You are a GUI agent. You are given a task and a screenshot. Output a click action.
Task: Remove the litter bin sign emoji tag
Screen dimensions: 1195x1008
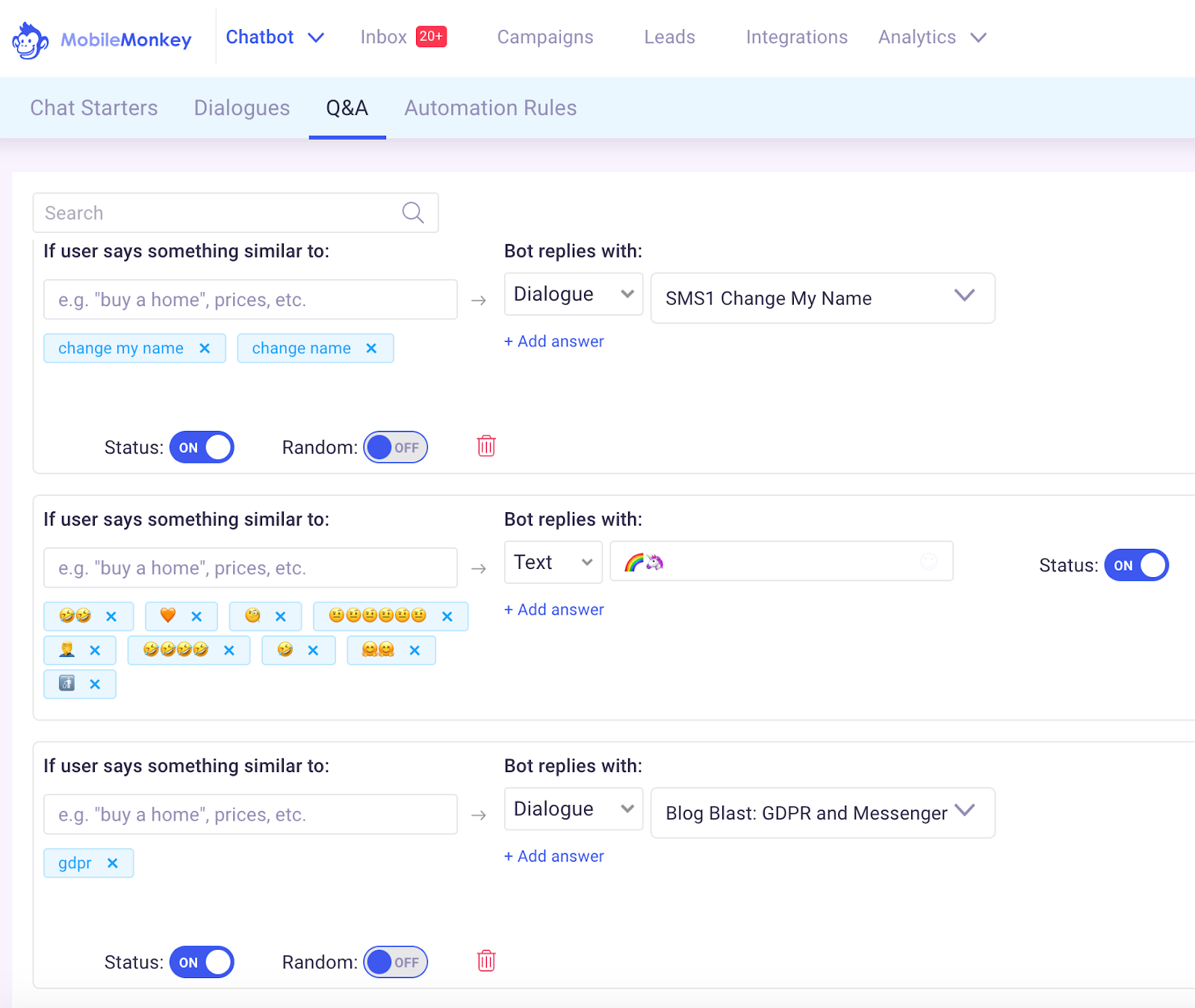[95, 684]
